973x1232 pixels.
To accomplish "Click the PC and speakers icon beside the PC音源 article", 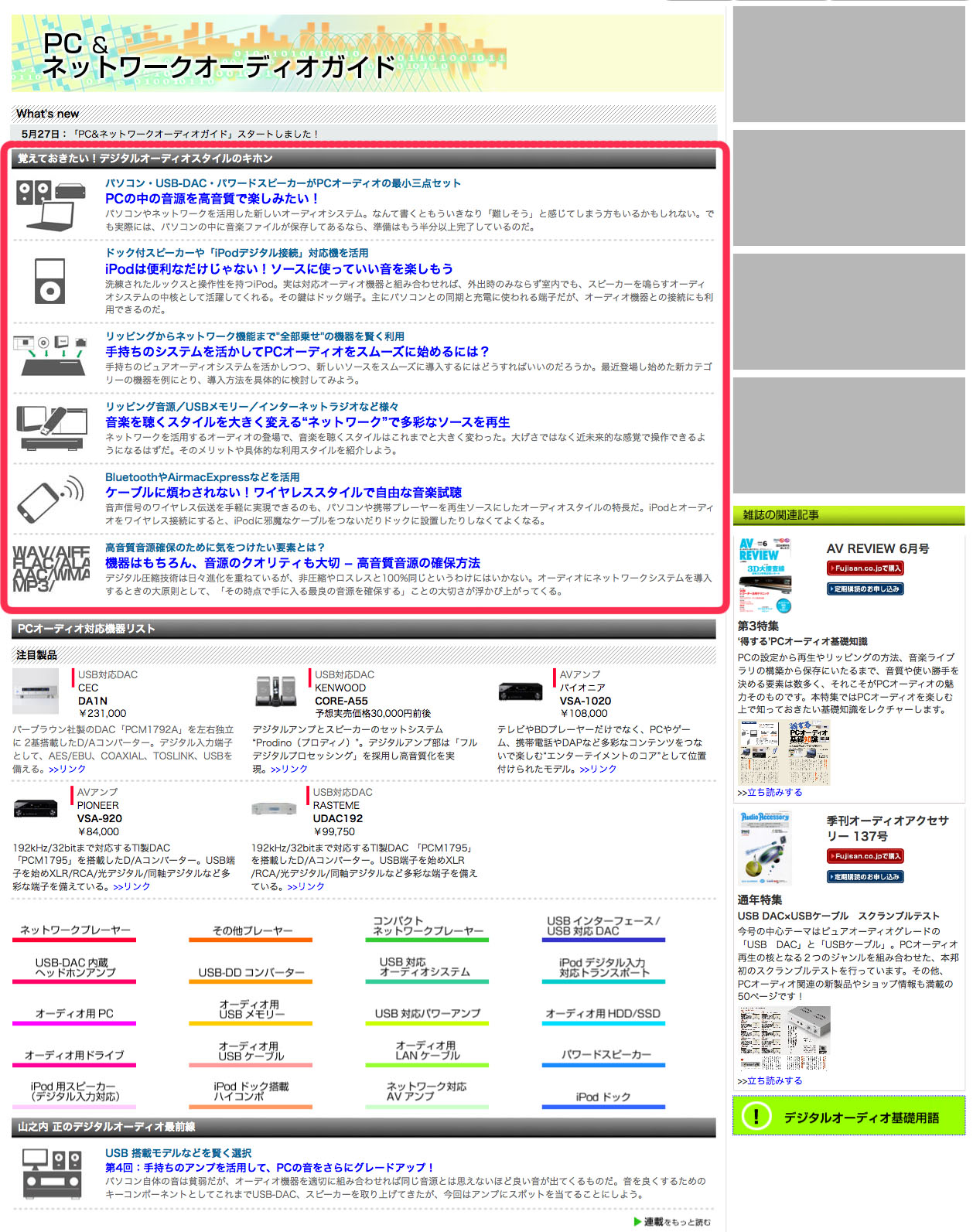I will tap(51, 204).
